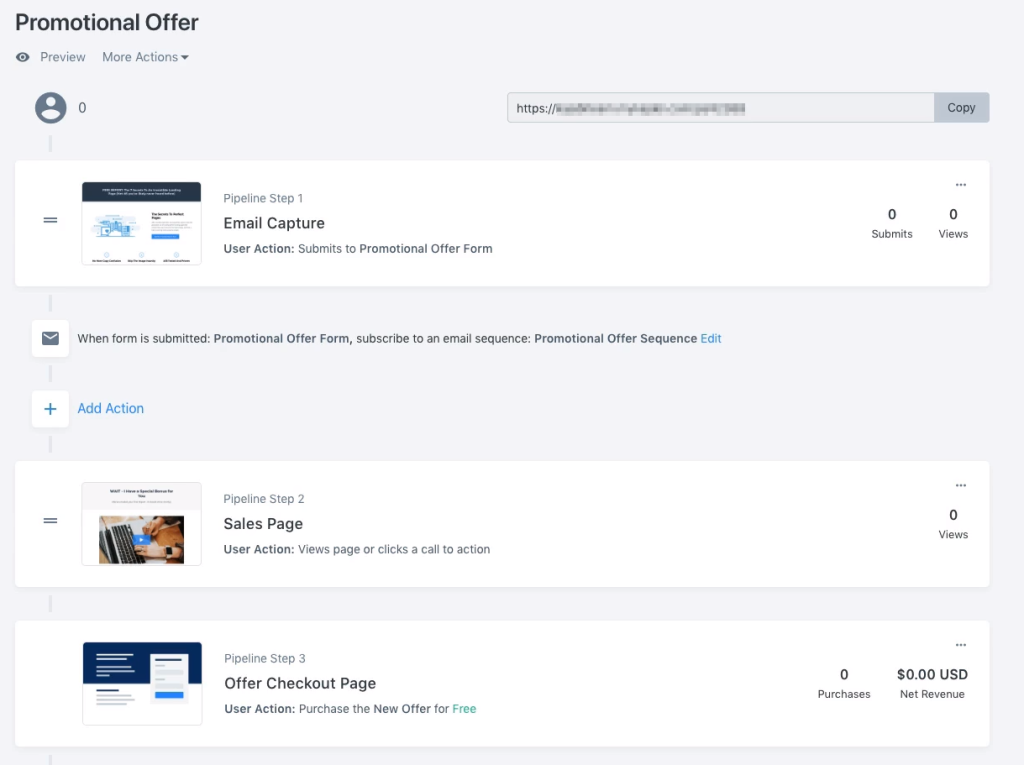Open the Email Capture page thumbnail
The image size is (1024, 765).
coord(141,223)
